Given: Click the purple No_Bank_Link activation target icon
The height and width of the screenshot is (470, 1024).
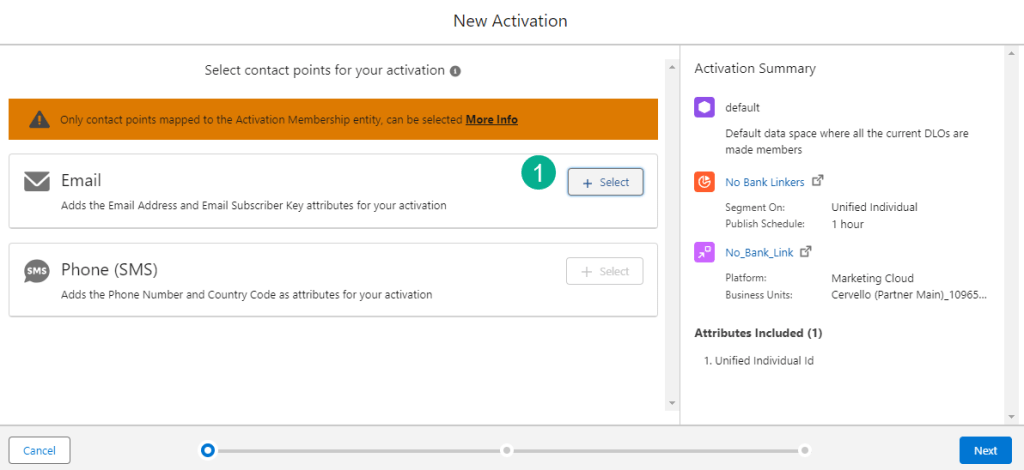Looking at the screenshot, I should (704, 253).
